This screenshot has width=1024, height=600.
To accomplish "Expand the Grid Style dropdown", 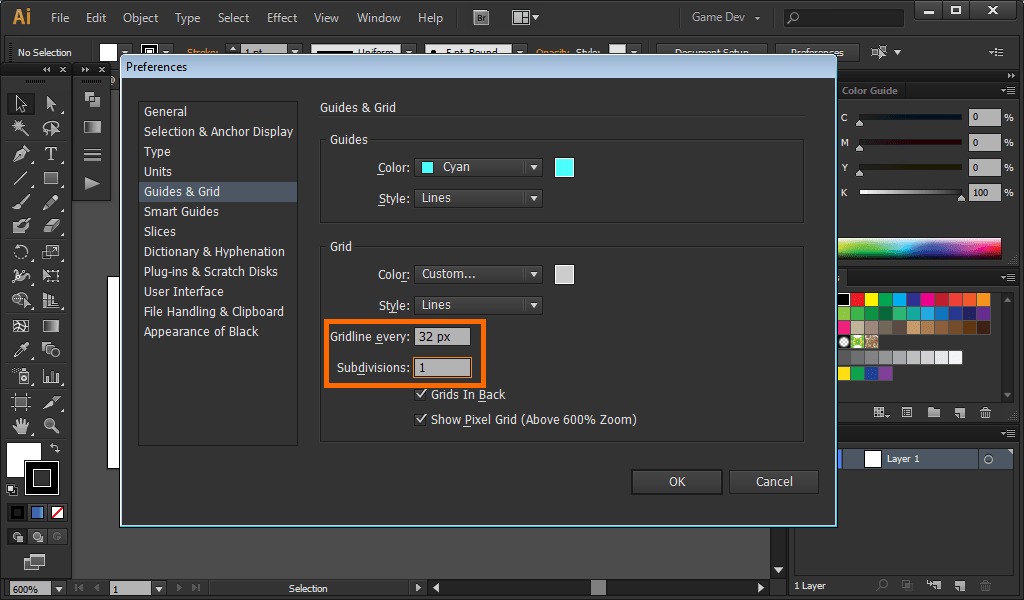I will (x=478, y=305).
